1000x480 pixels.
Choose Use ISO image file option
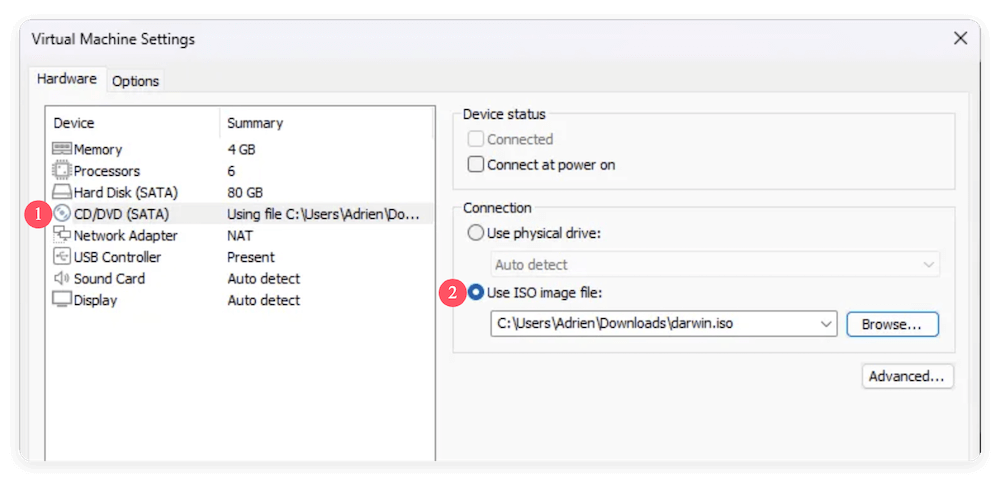[x=476, y=293]
